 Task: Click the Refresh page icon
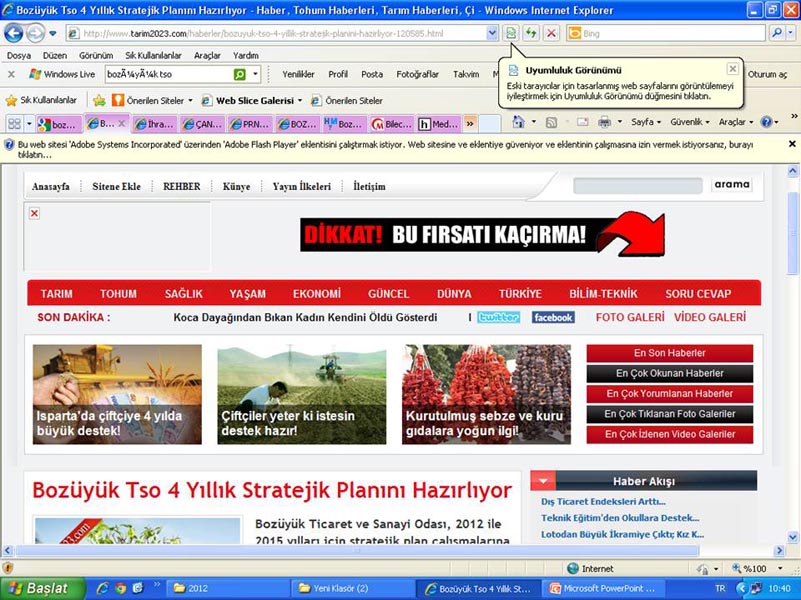531,34
